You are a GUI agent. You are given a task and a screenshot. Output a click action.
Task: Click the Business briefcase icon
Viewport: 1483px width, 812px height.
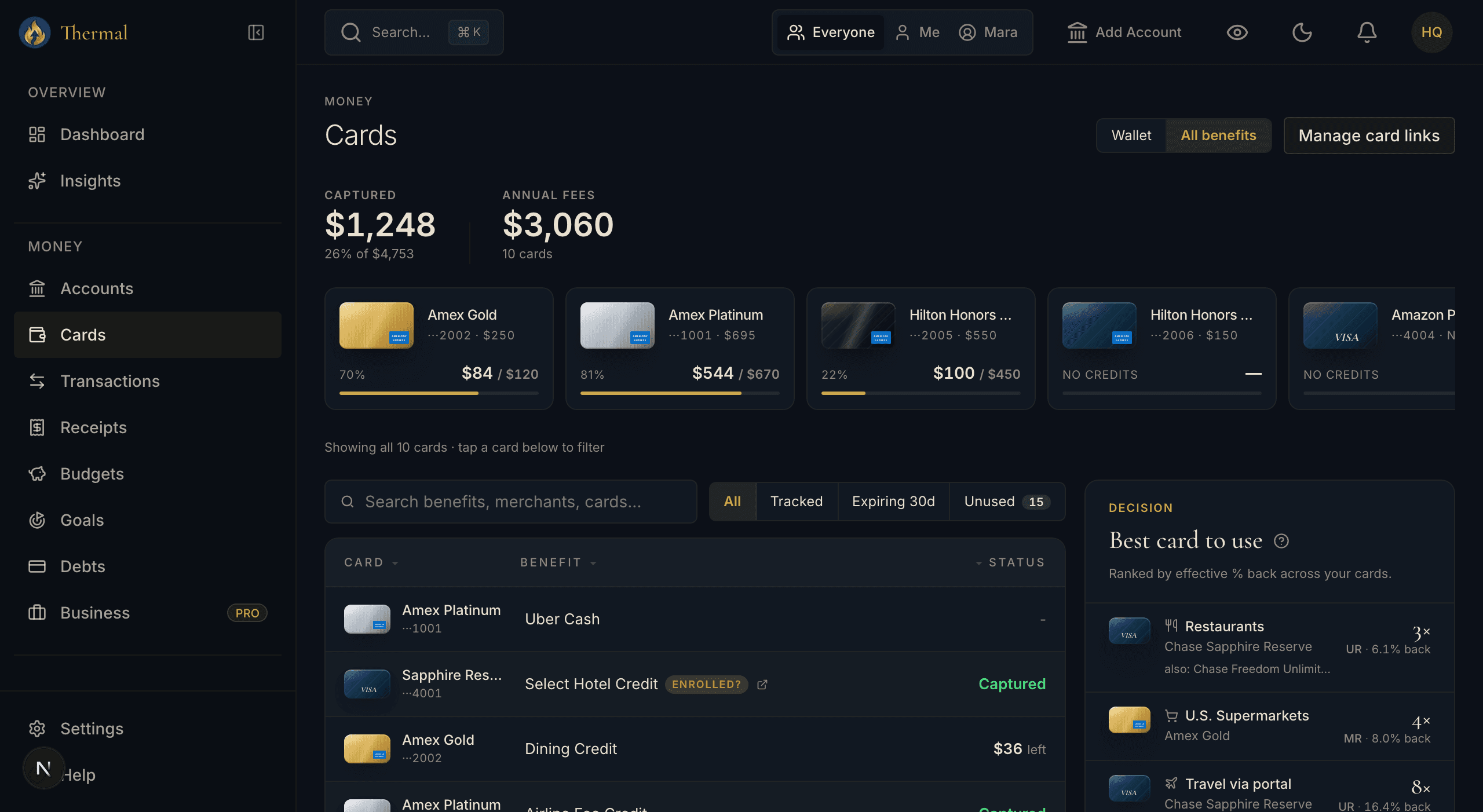coord(37,613)
